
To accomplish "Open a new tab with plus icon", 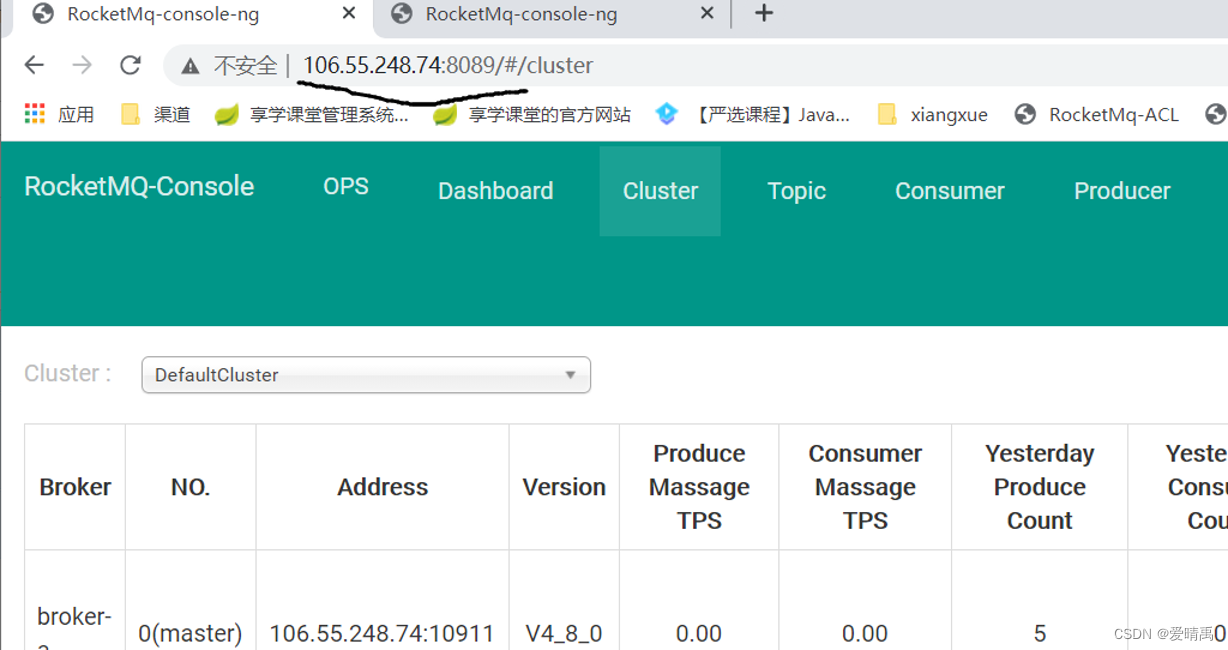I will point(764,13).
